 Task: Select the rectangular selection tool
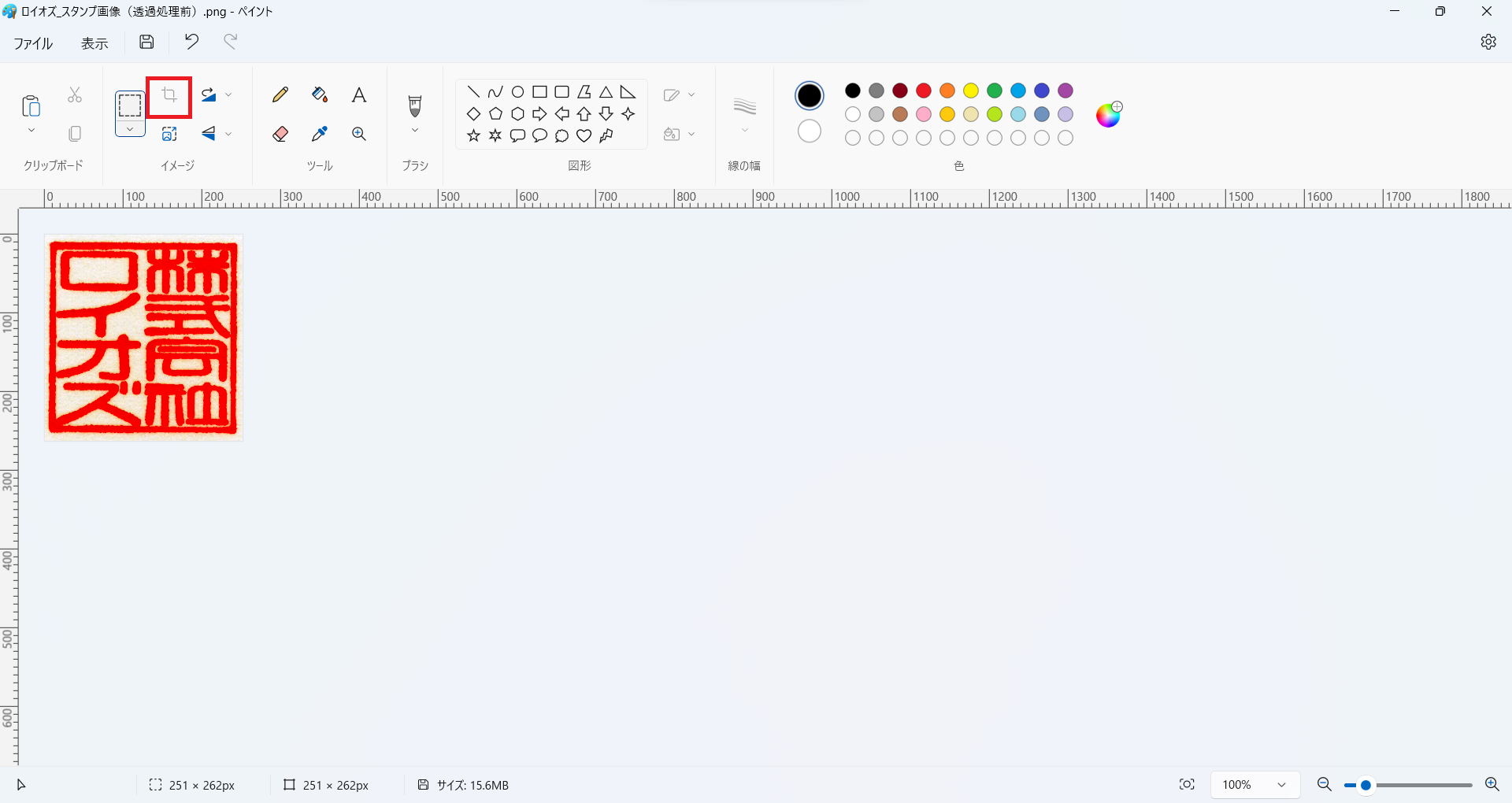coord(130,105)
